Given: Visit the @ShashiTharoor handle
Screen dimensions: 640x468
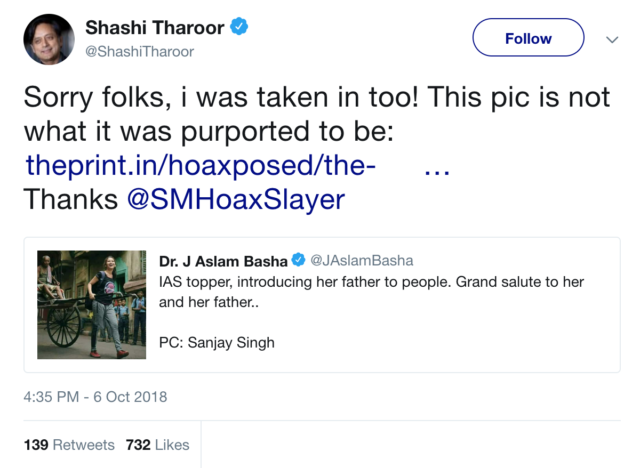Looking at the screenshot, I should [139, 51].
